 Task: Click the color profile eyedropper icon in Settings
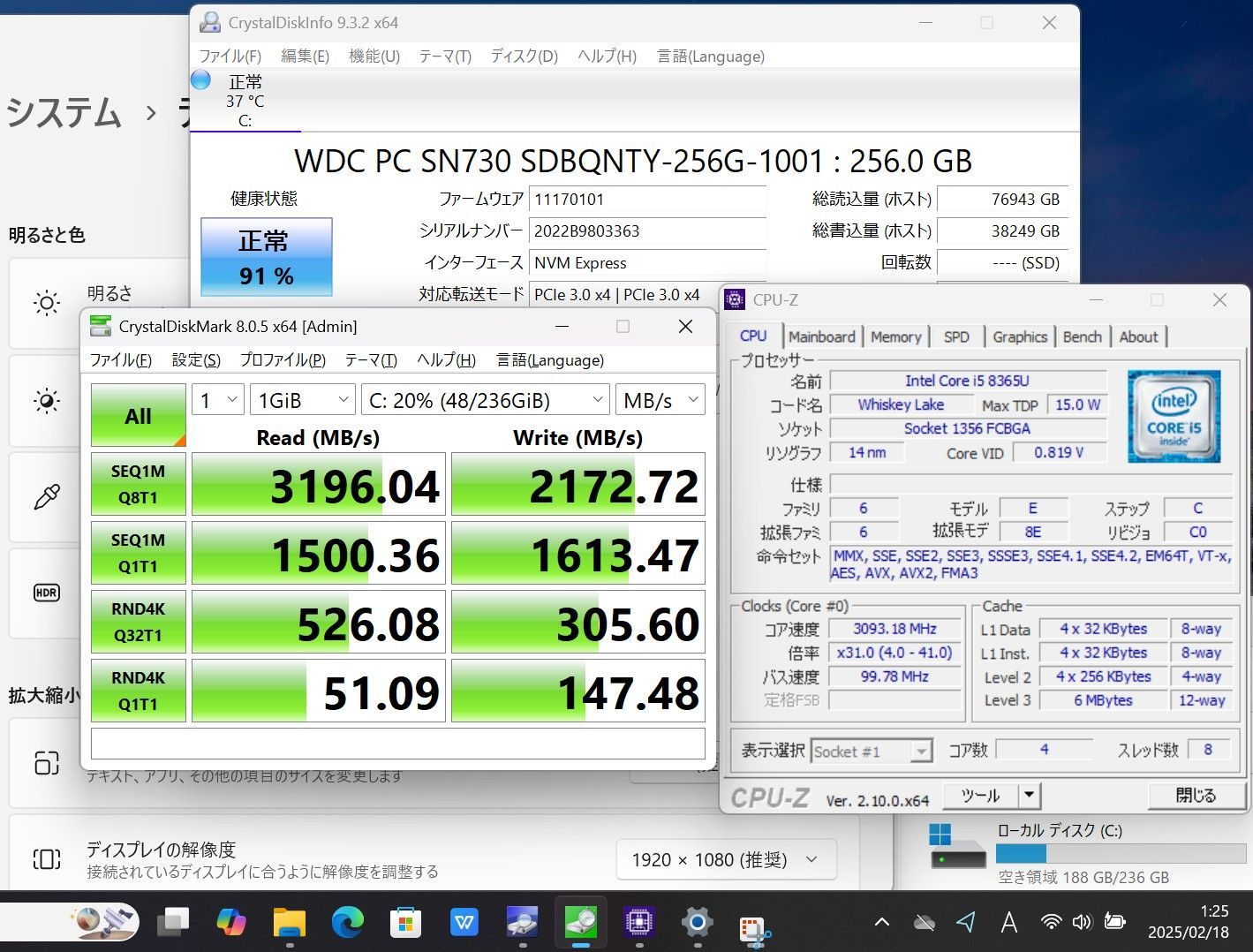coord(47,496)
